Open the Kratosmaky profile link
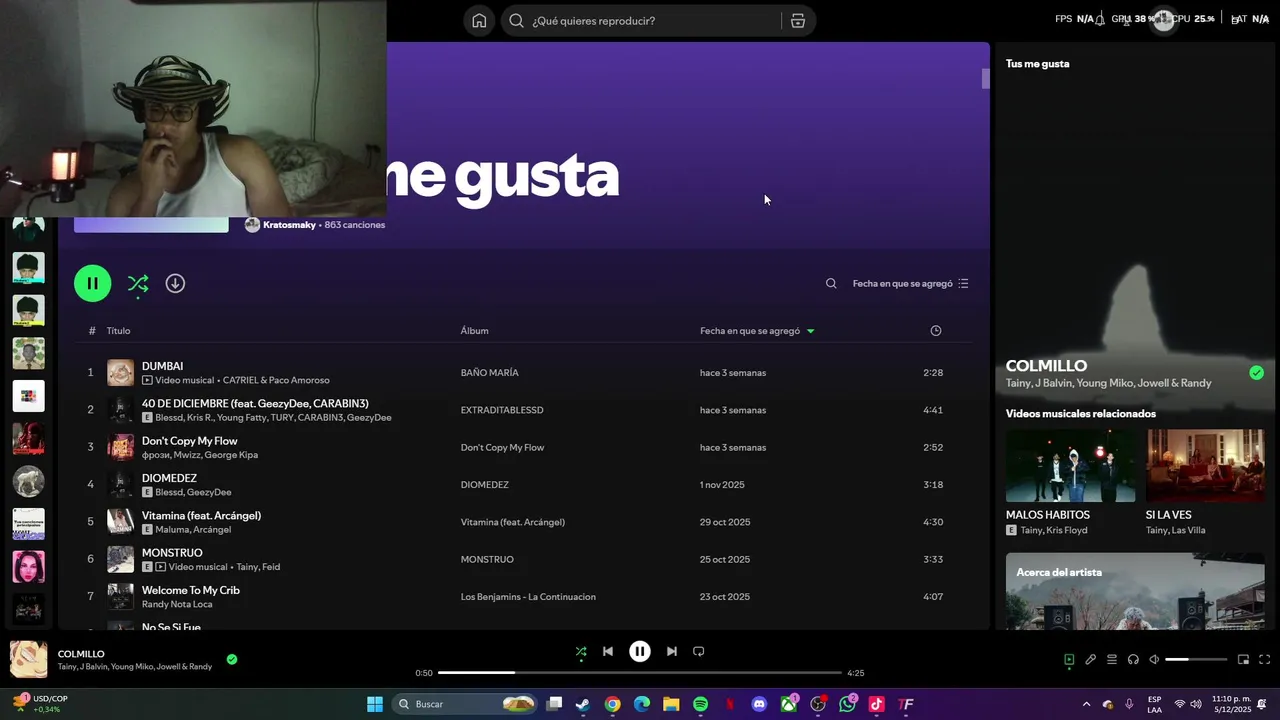1280x720 pixels. [x=289, y=225]
